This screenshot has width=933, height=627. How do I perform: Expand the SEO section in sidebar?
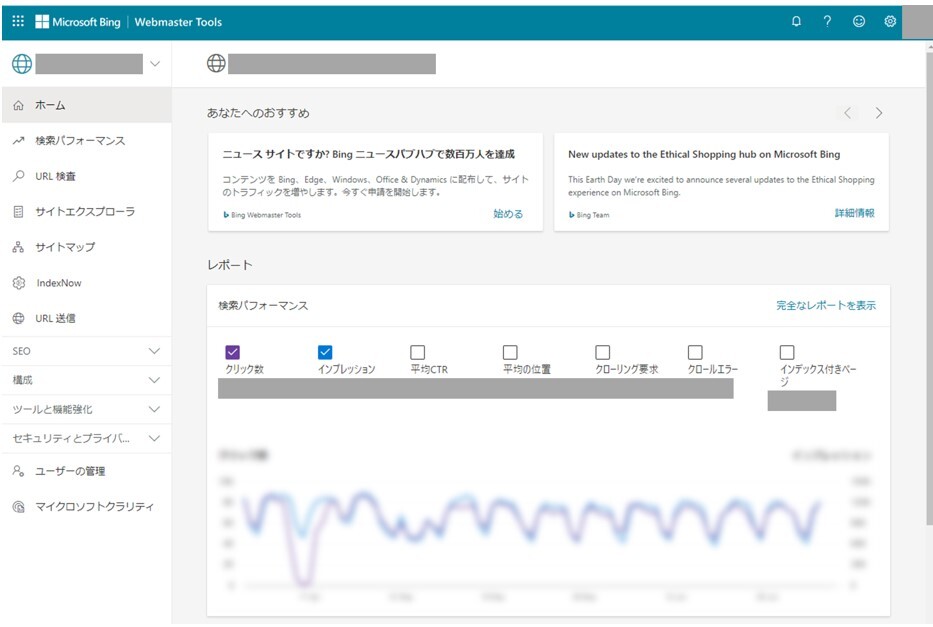(x=154, y=351)
